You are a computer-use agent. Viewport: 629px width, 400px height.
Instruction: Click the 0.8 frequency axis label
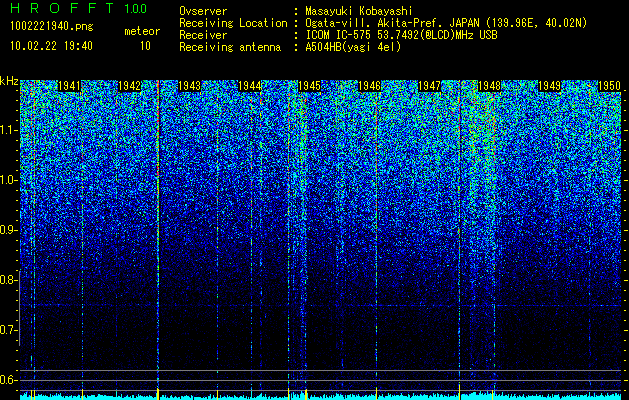(x=8, y=280)
